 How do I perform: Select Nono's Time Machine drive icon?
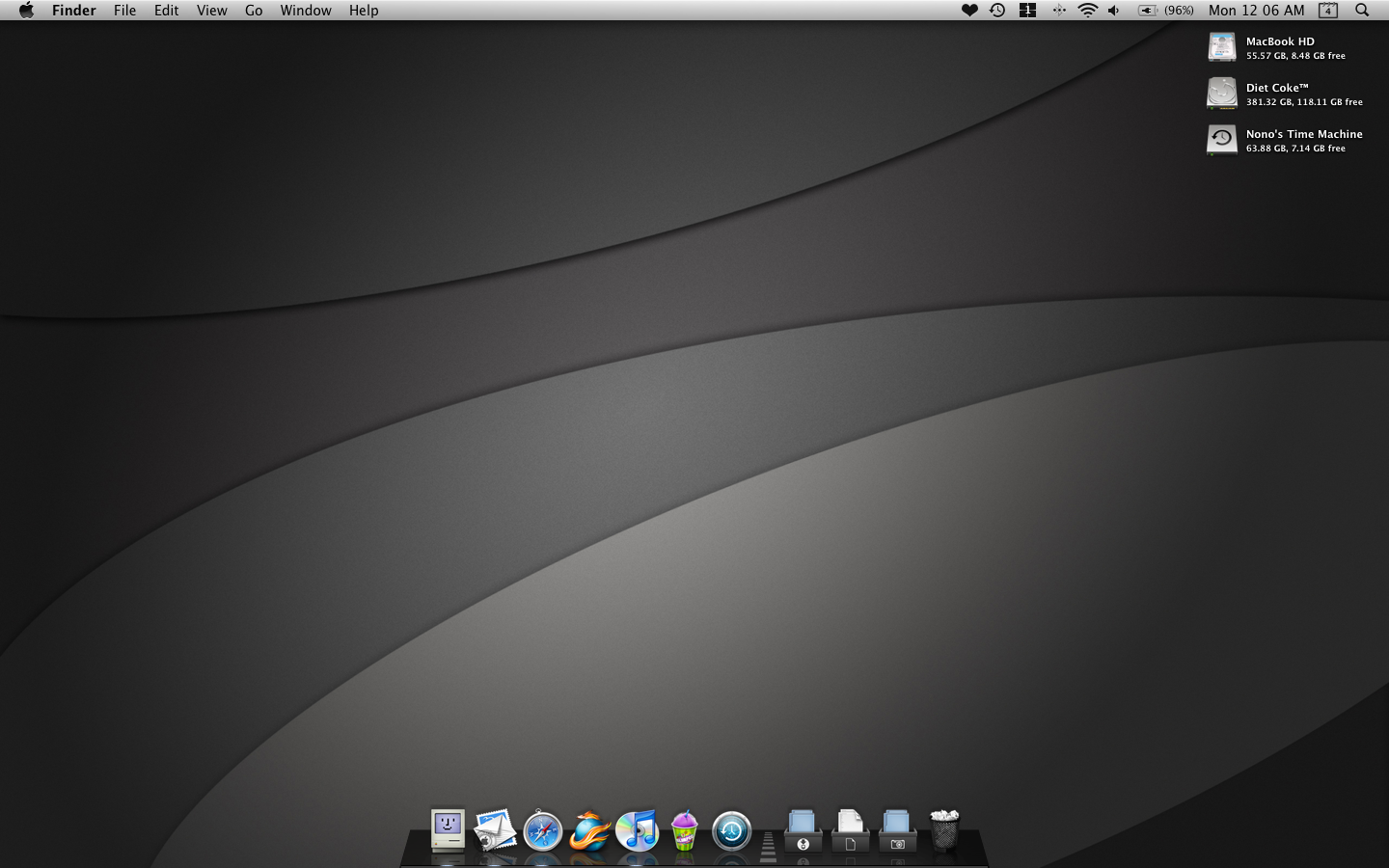pyautogui.click(x=1222, y=140)
